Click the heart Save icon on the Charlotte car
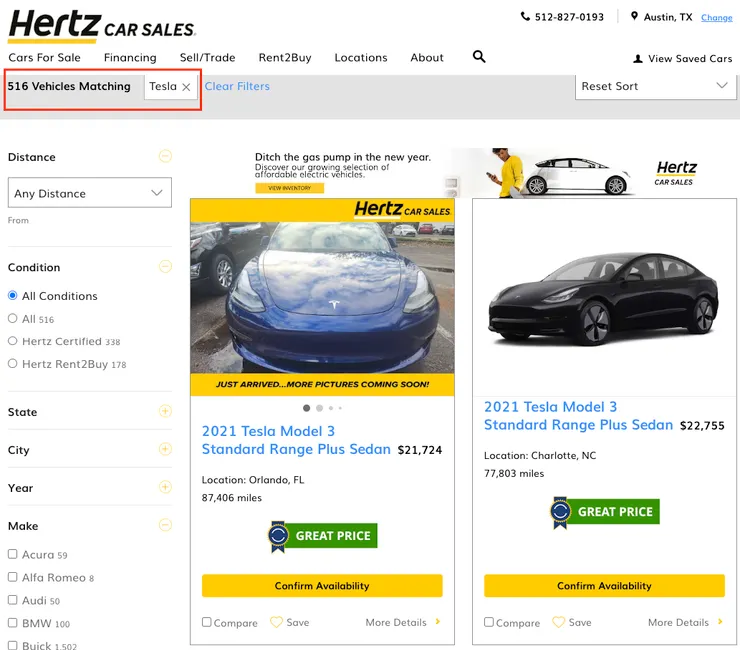740x650 pixels. (x=558, y=622)
